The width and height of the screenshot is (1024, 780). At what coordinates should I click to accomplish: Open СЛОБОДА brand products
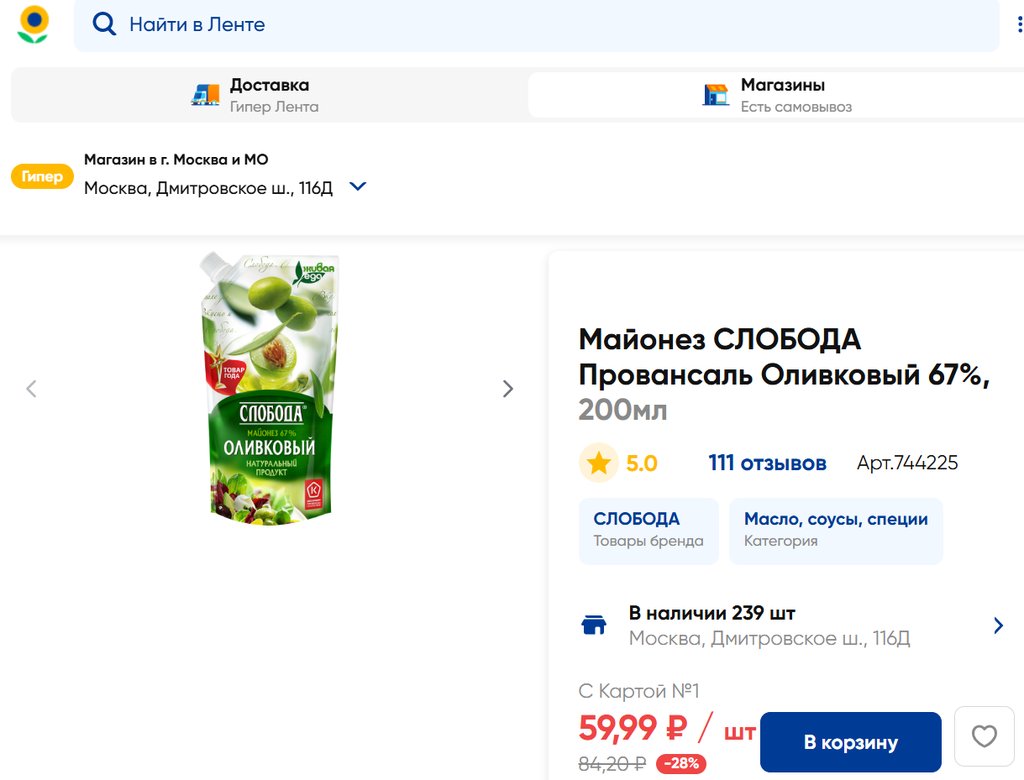[648, 530]
